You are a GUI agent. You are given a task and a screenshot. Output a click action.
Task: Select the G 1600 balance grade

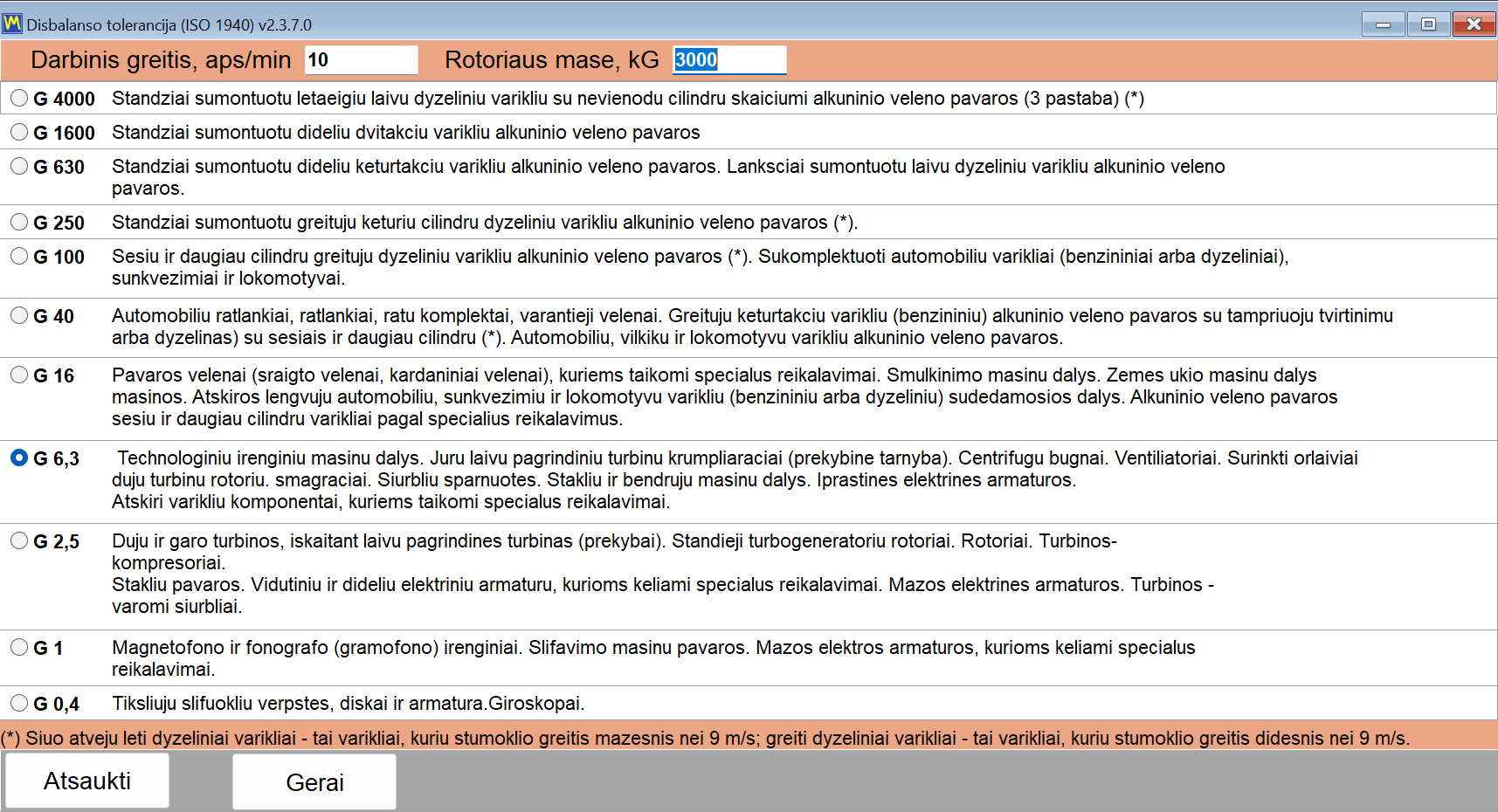19,133
